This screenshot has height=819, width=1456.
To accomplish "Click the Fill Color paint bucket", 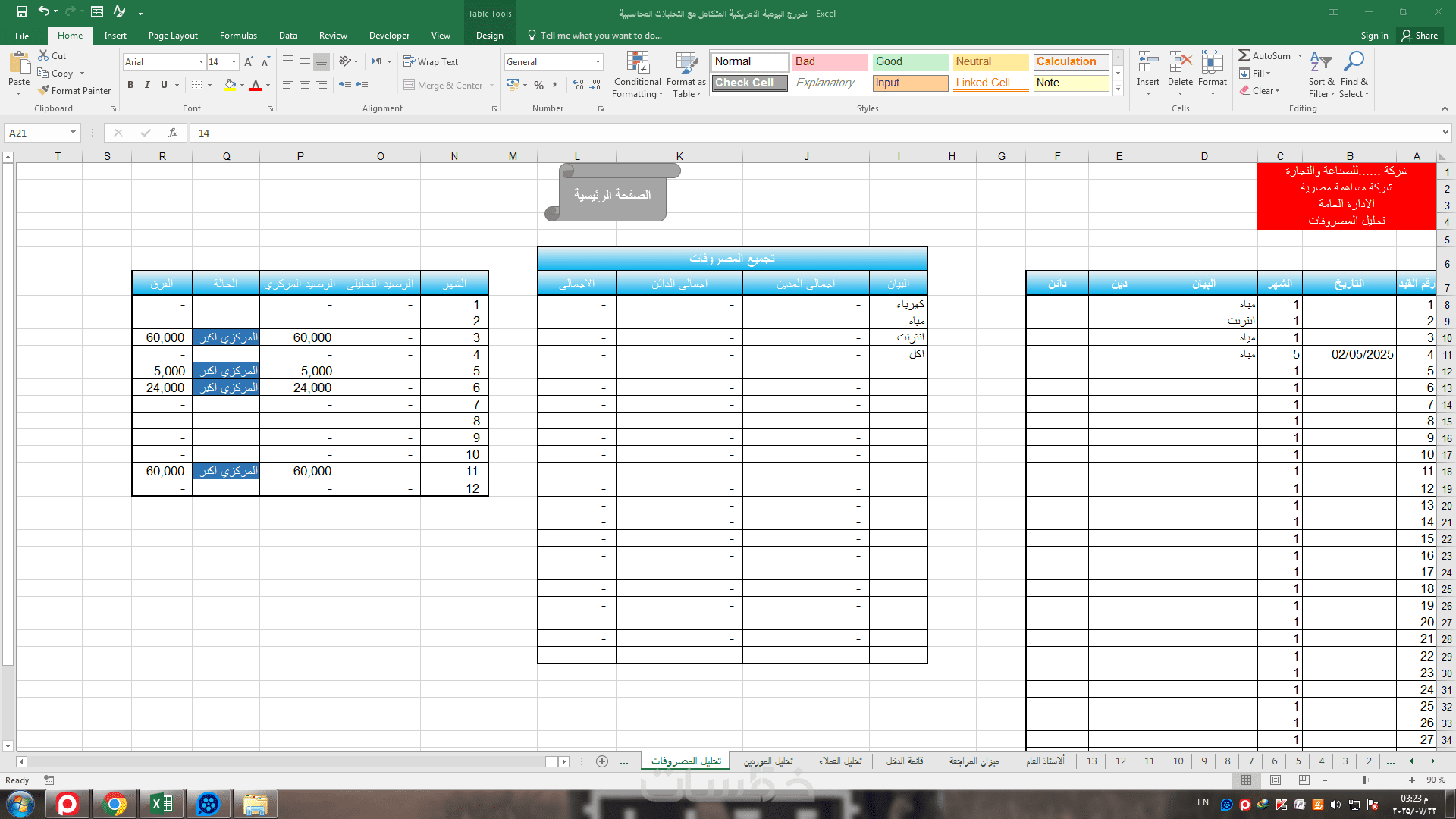I will point(231,85).
